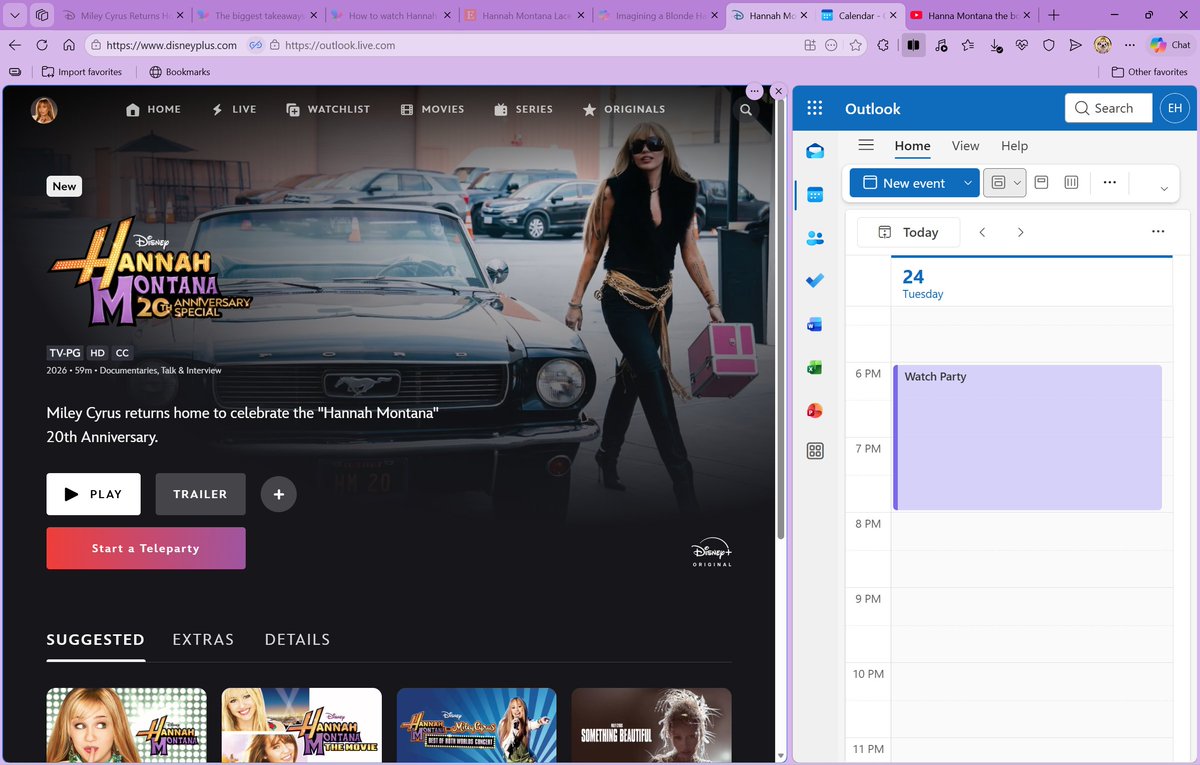This screenshot has height=765, width=1200.
Task: Click Outlook account EH avatar
Action: [x=1174, y=108]
